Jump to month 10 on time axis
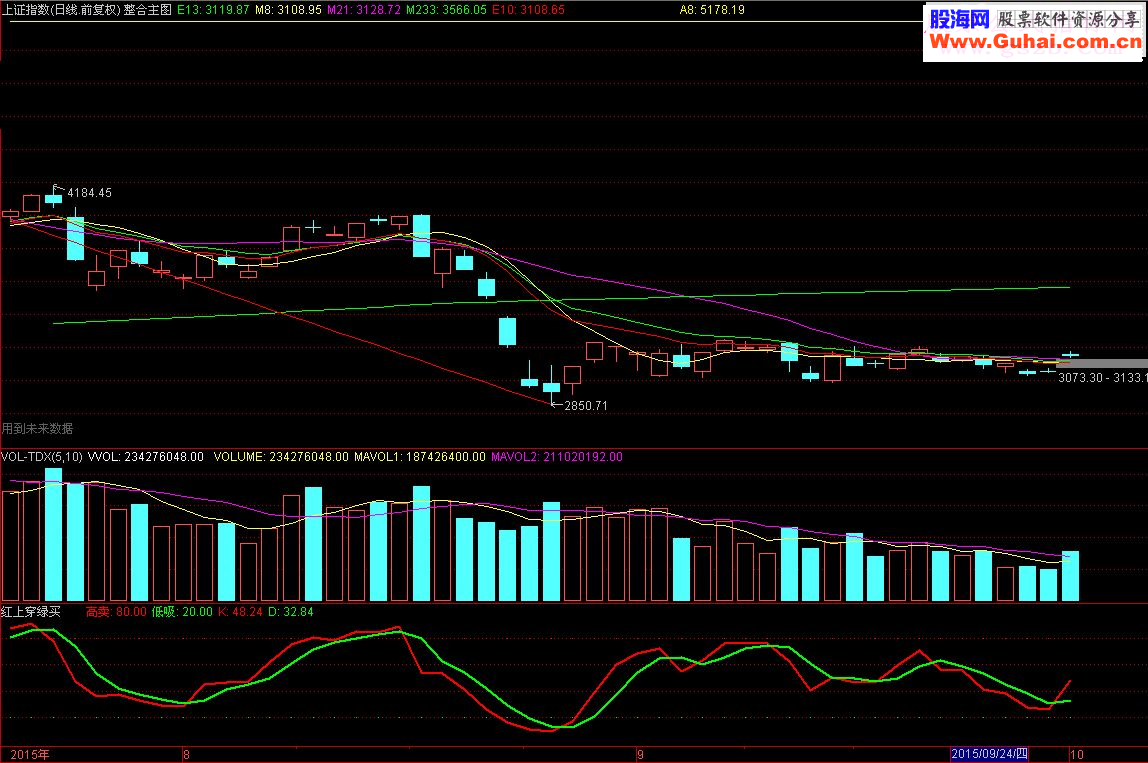 pos(1076,754)
